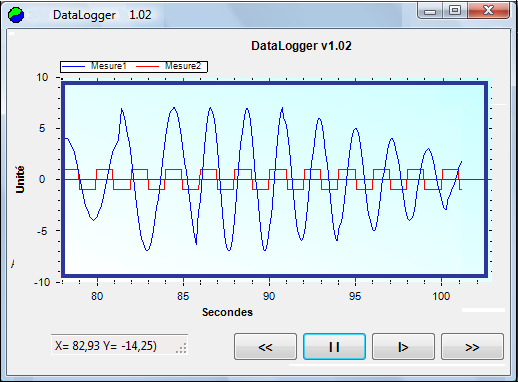518x382 pixels.
Task: Maximize the DataLogger window
Action: (x=455, y=11)
